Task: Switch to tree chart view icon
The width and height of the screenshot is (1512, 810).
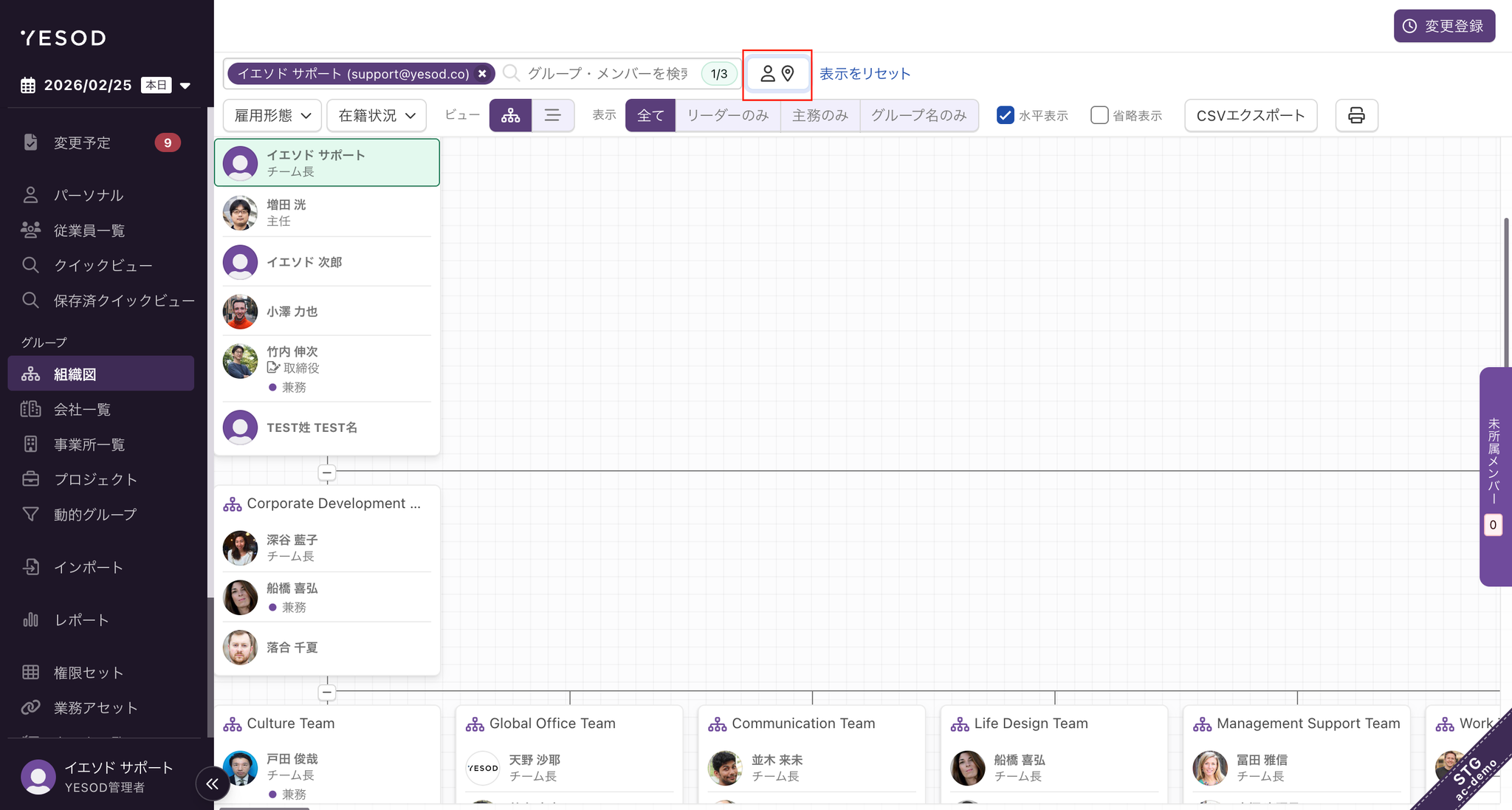Action: (x=510, y=115)
